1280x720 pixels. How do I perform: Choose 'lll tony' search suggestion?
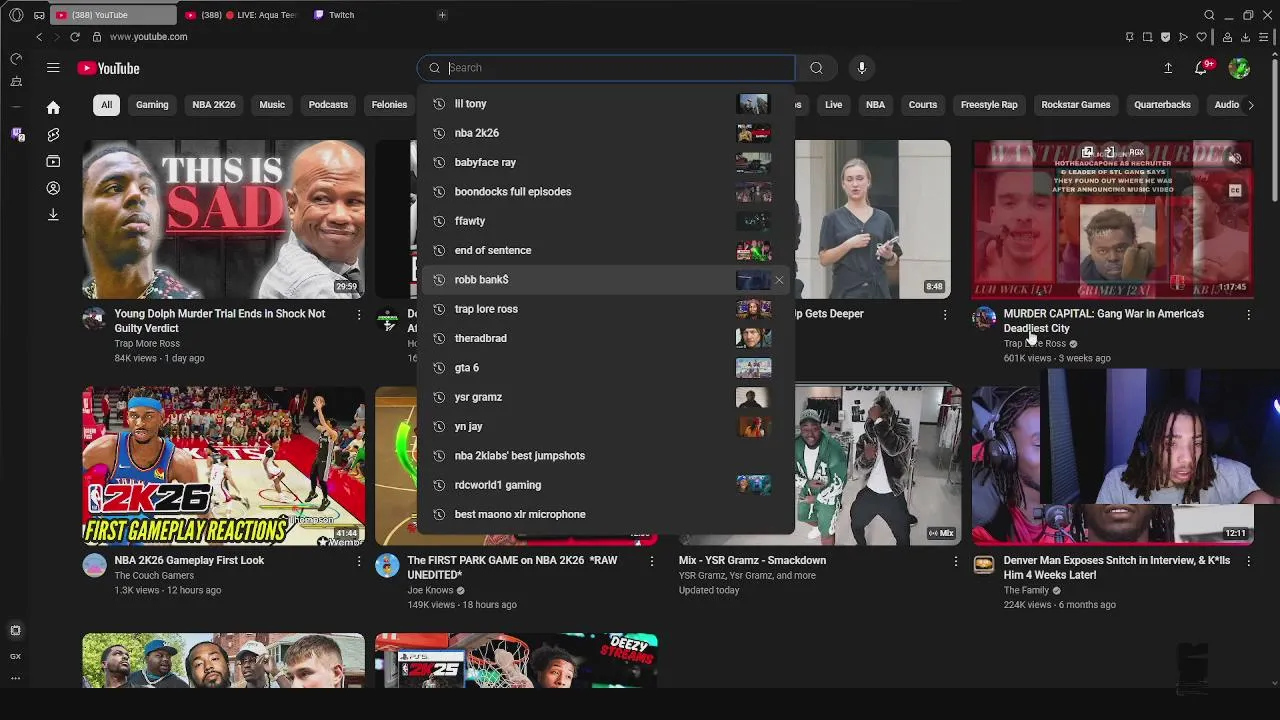tap(605, 104)
